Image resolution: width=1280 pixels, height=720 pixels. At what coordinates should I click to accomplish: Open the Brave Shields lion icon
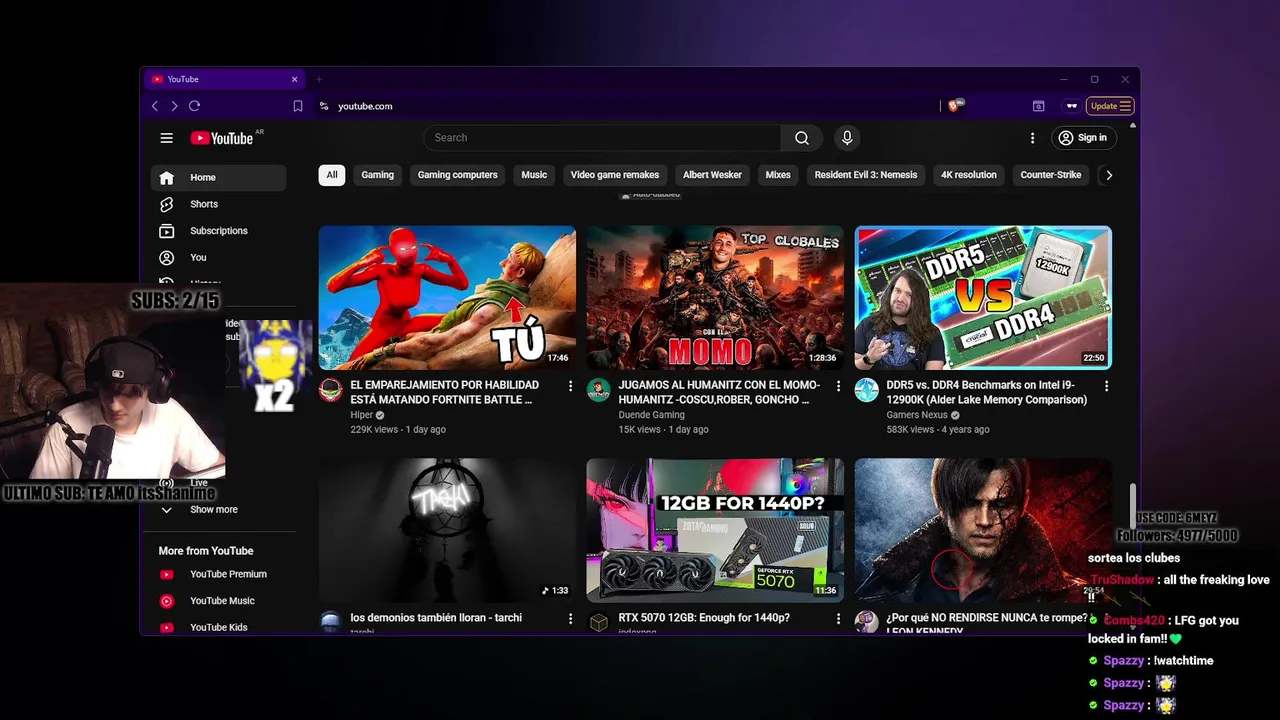(954, 106)
